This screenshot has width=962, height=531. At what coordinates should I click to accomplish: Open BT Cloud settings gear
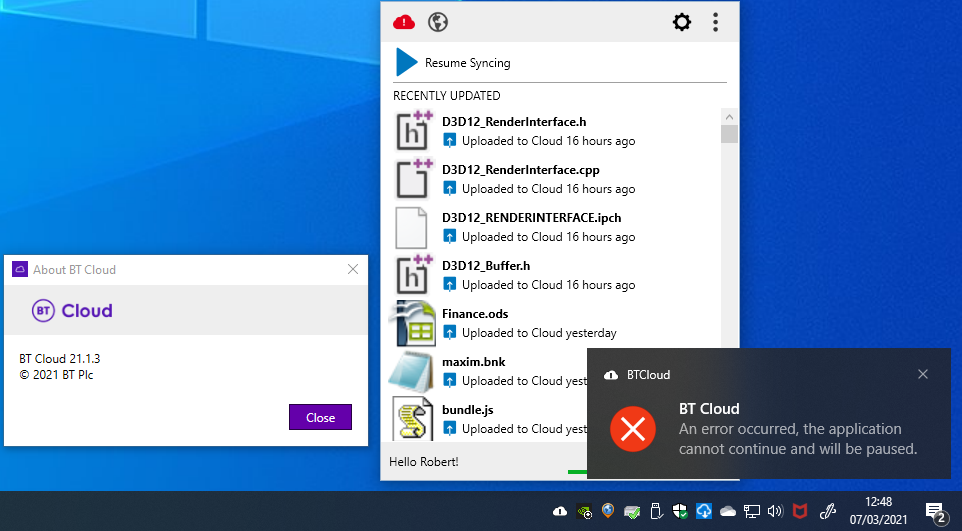pos(682,22)
